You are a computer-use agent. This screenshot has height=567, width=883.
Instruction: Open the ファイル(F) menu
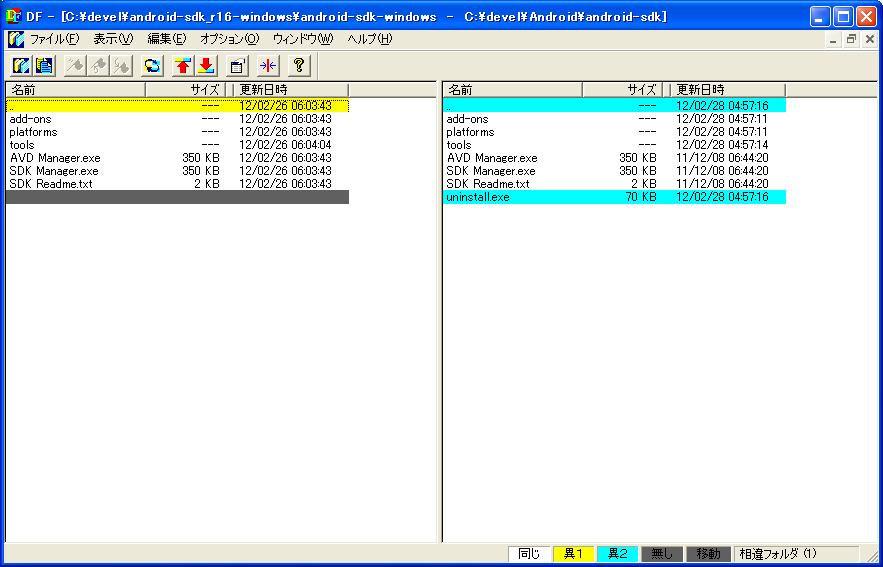[55, 39]
